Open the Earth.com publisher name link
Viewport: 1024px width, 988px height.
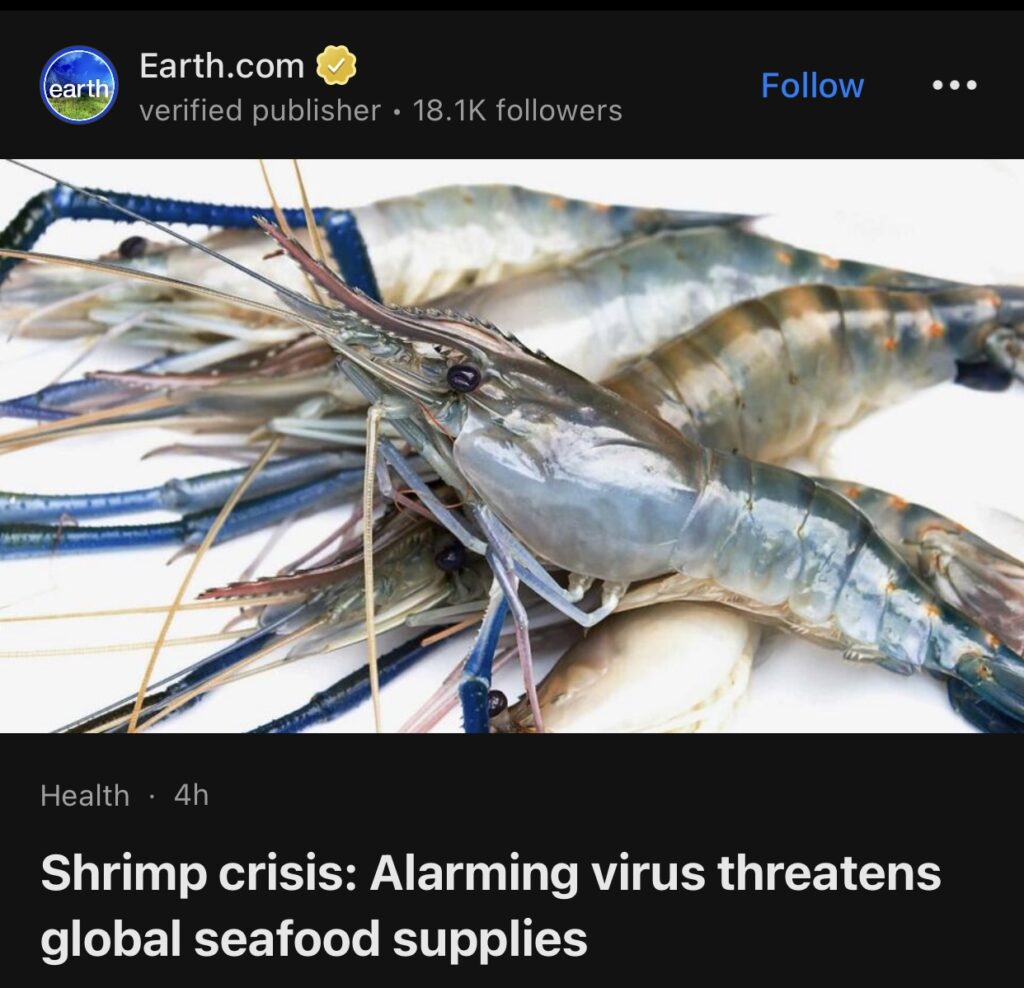pos(221,66)
